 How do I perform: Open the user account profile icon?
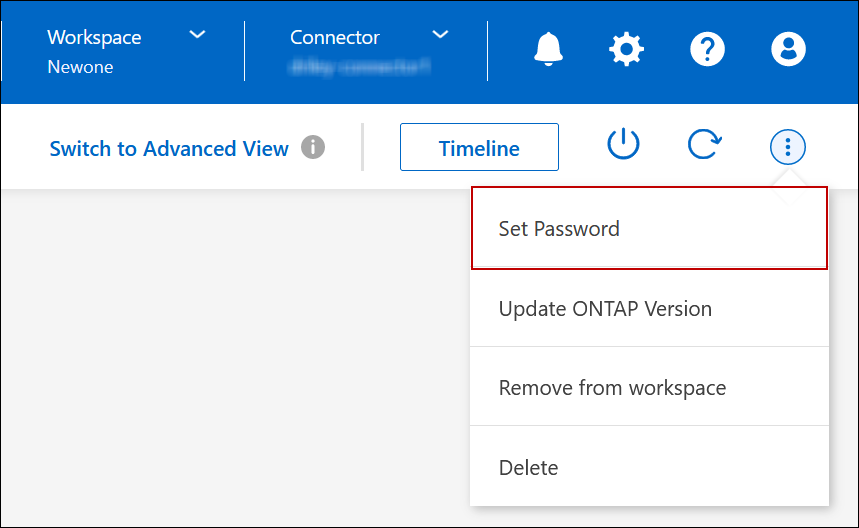[788, 48]
